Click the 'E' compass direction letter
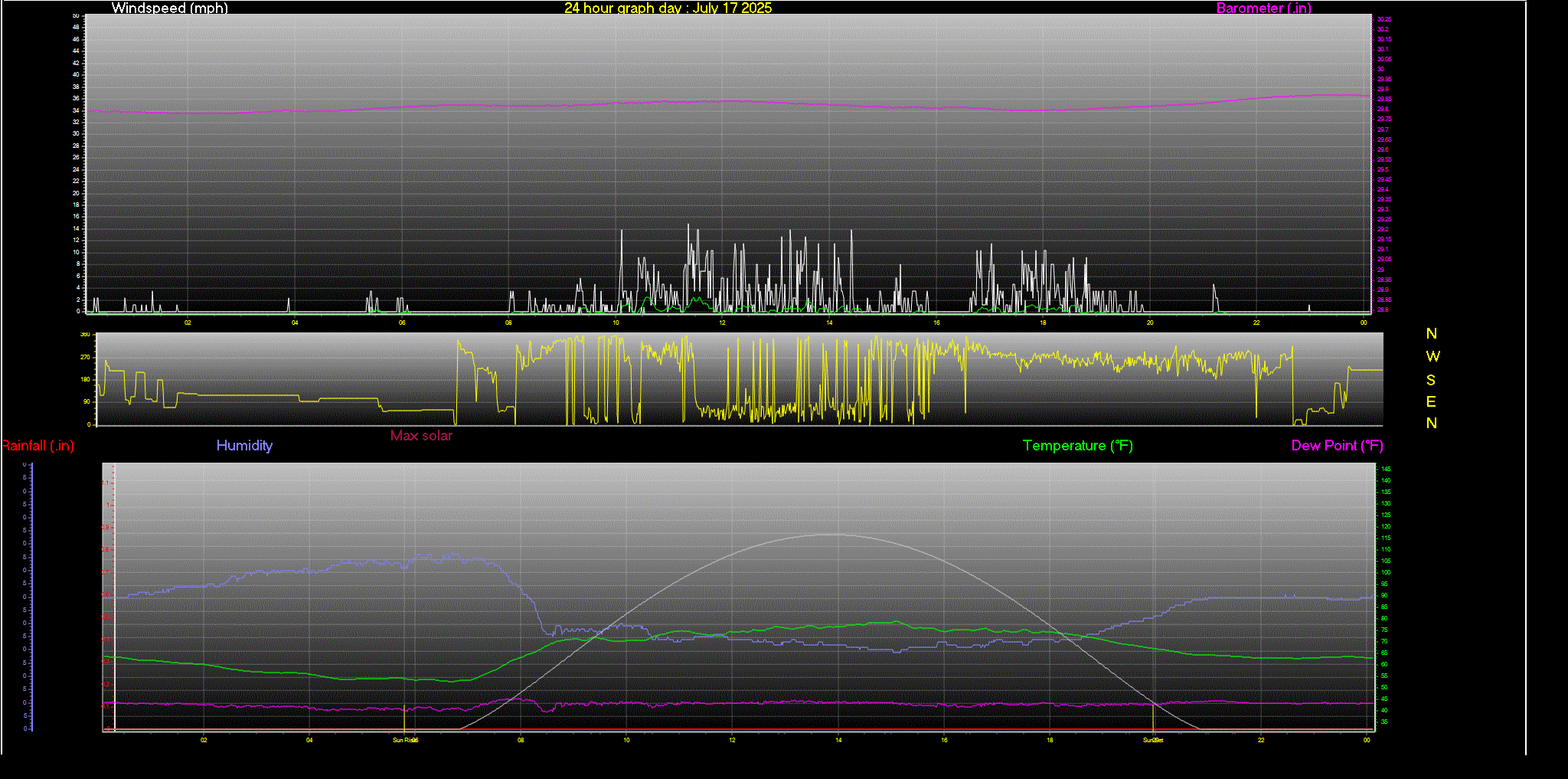 coord(1431,402)
